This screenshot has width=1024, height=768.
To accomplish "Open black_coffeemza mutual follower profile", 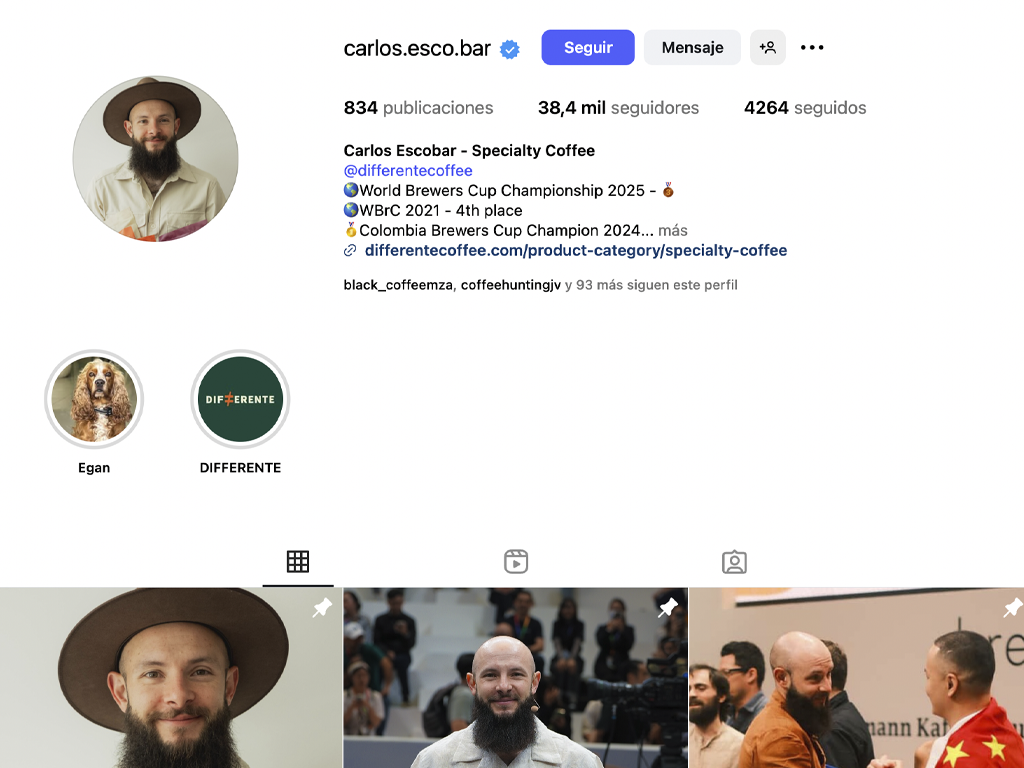I will (x=398, y=285).
